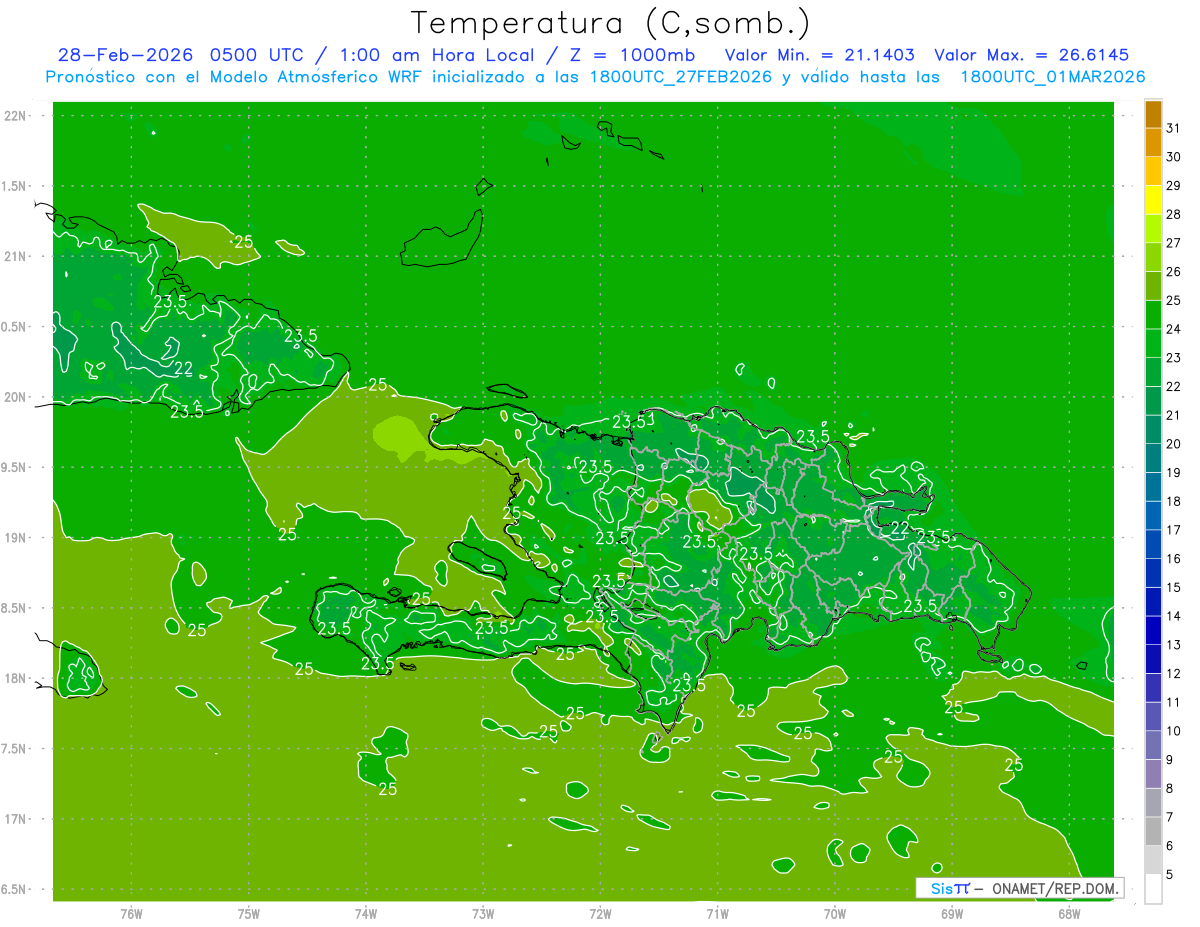Click the "22" contour label over eastern Cuba
1200x927 pixels.
184,369
